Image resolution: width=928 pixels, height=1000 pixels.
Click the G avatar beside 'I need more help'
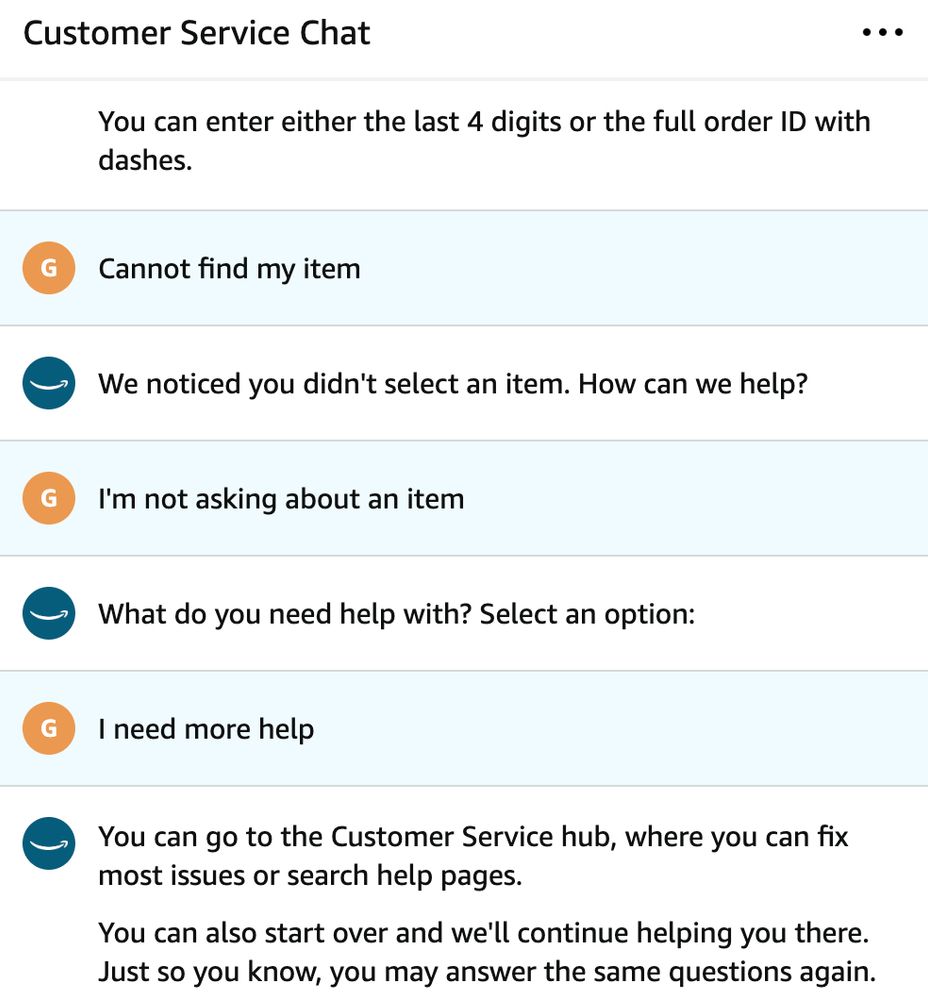[49, 728]
